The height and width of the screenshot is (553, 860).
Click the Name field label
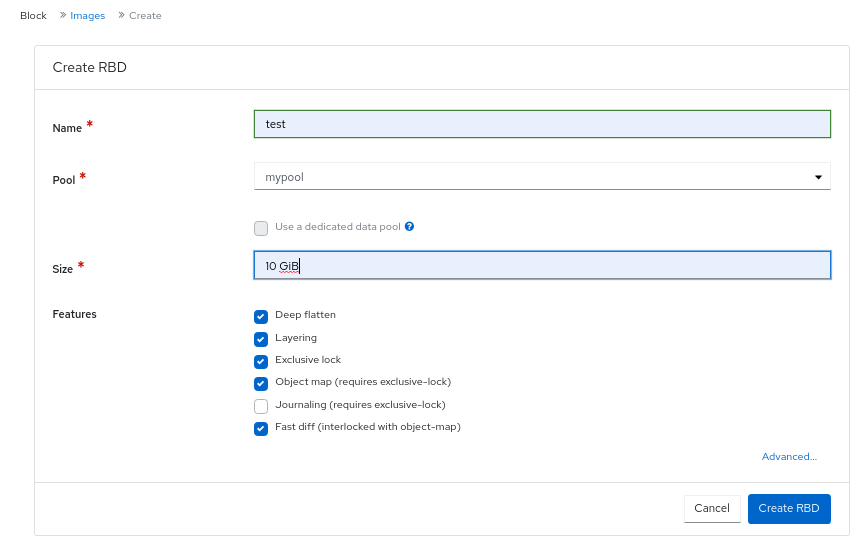67,128
